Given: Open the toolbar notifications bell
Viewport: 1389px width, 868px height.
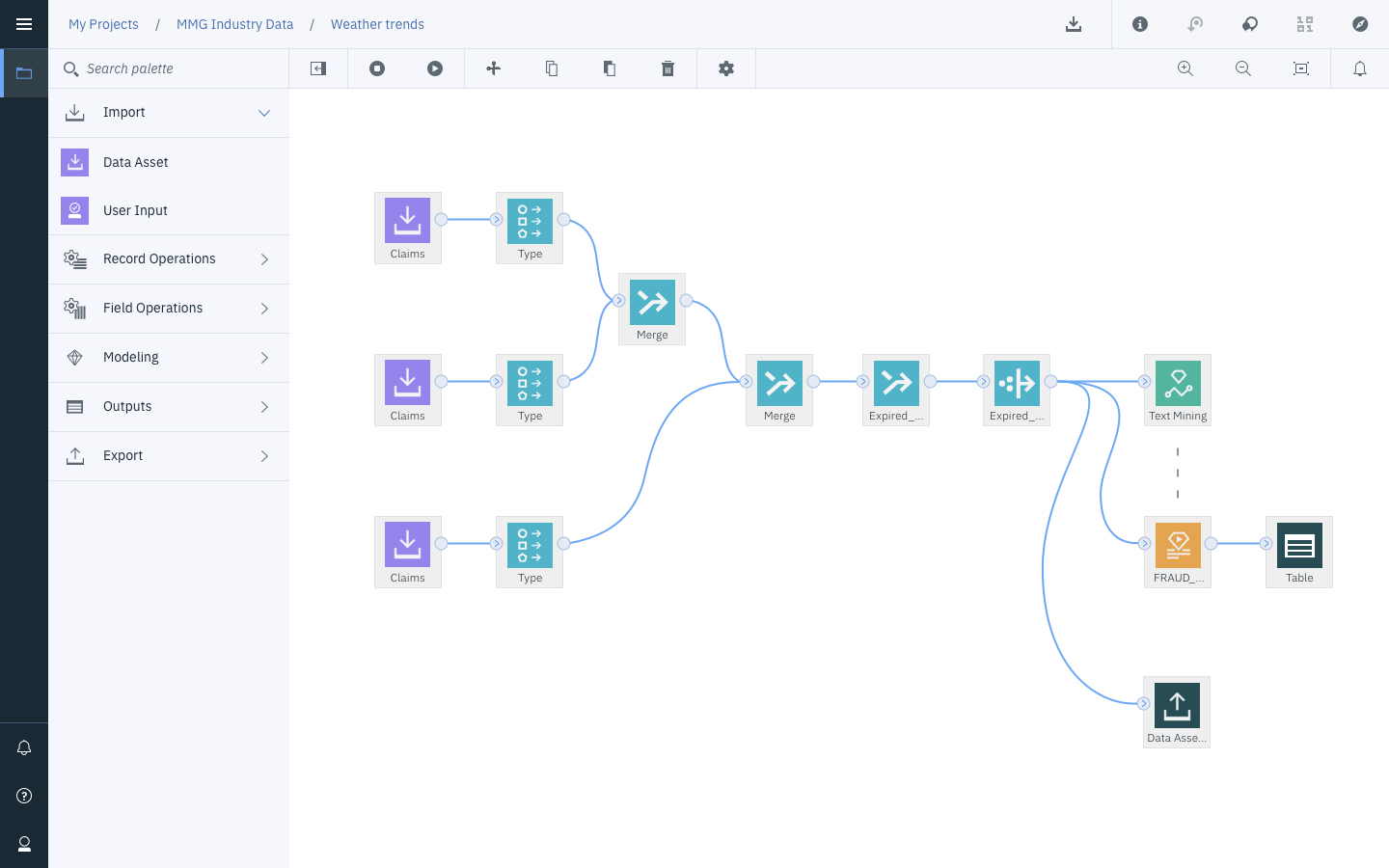Looking at the screenshot, I should tap(1360, 68).
